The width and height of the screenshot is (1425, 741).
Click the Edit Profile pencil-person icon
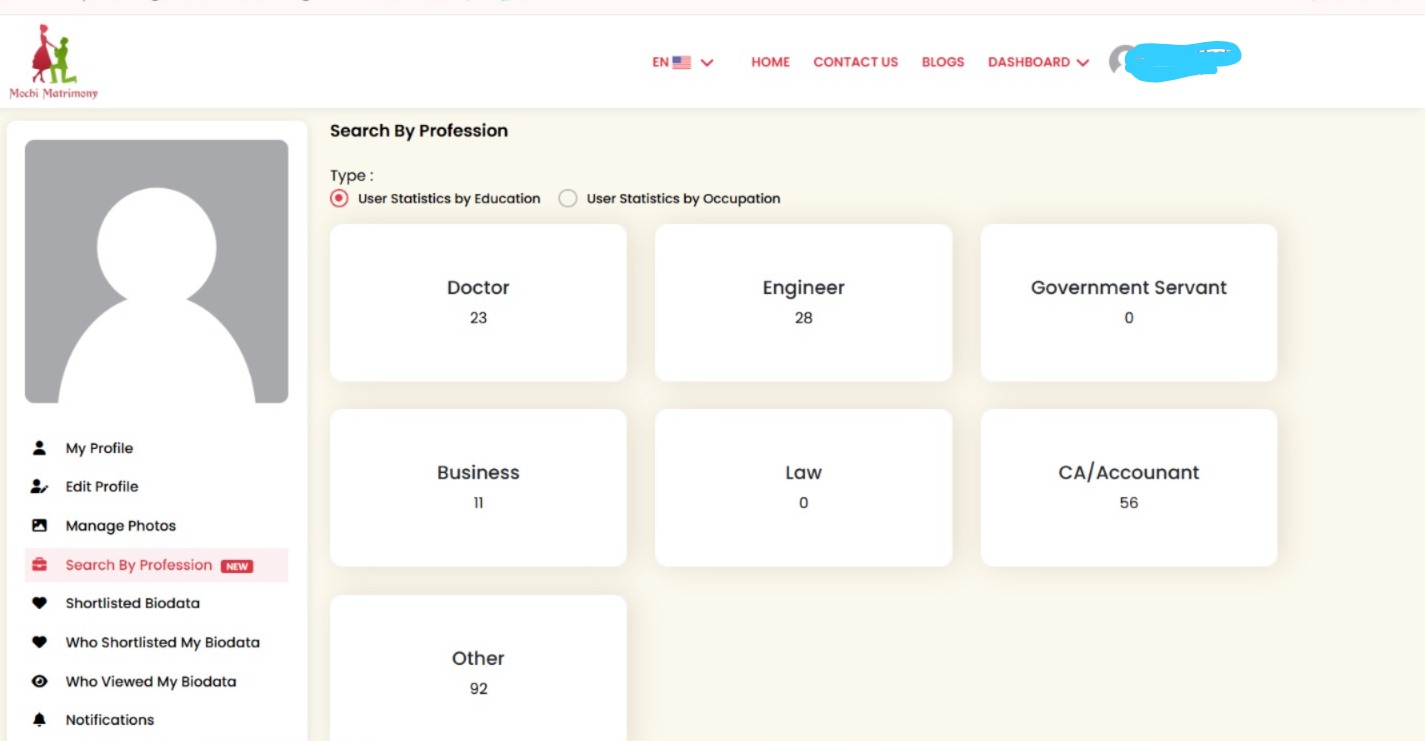point(40,487)
